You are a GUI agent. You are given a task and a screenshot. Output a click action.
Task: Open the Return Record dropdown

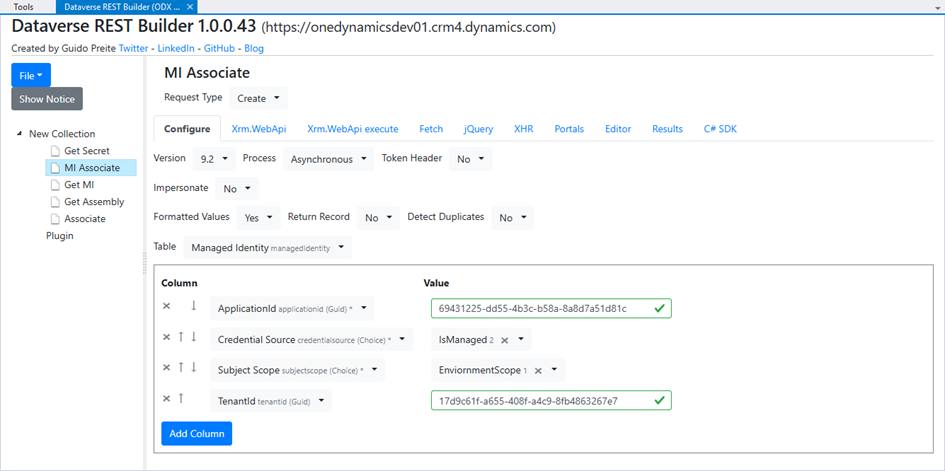[x=378, y=218]
